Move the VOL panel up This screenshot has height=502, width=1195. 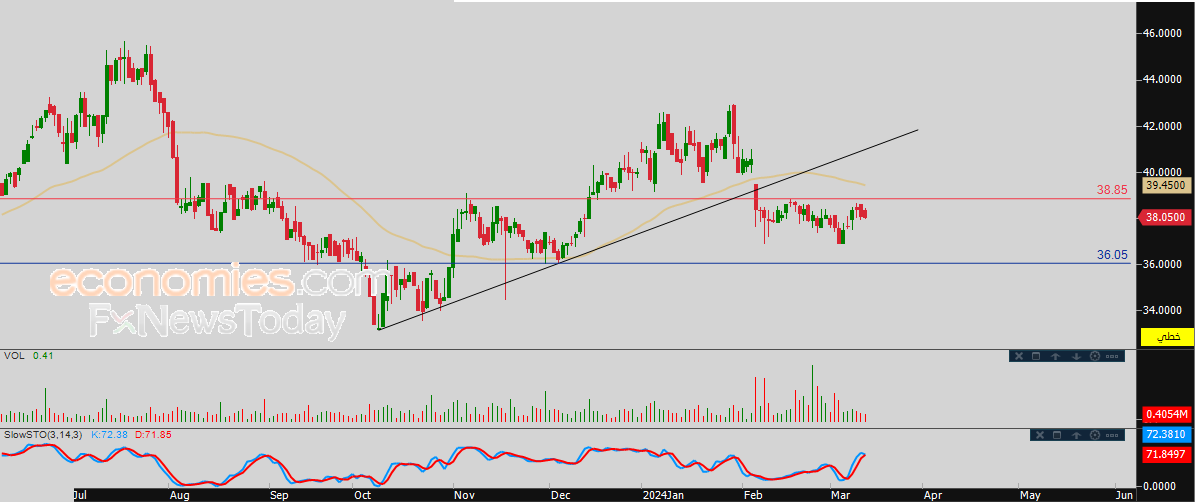coord(1056,356)
